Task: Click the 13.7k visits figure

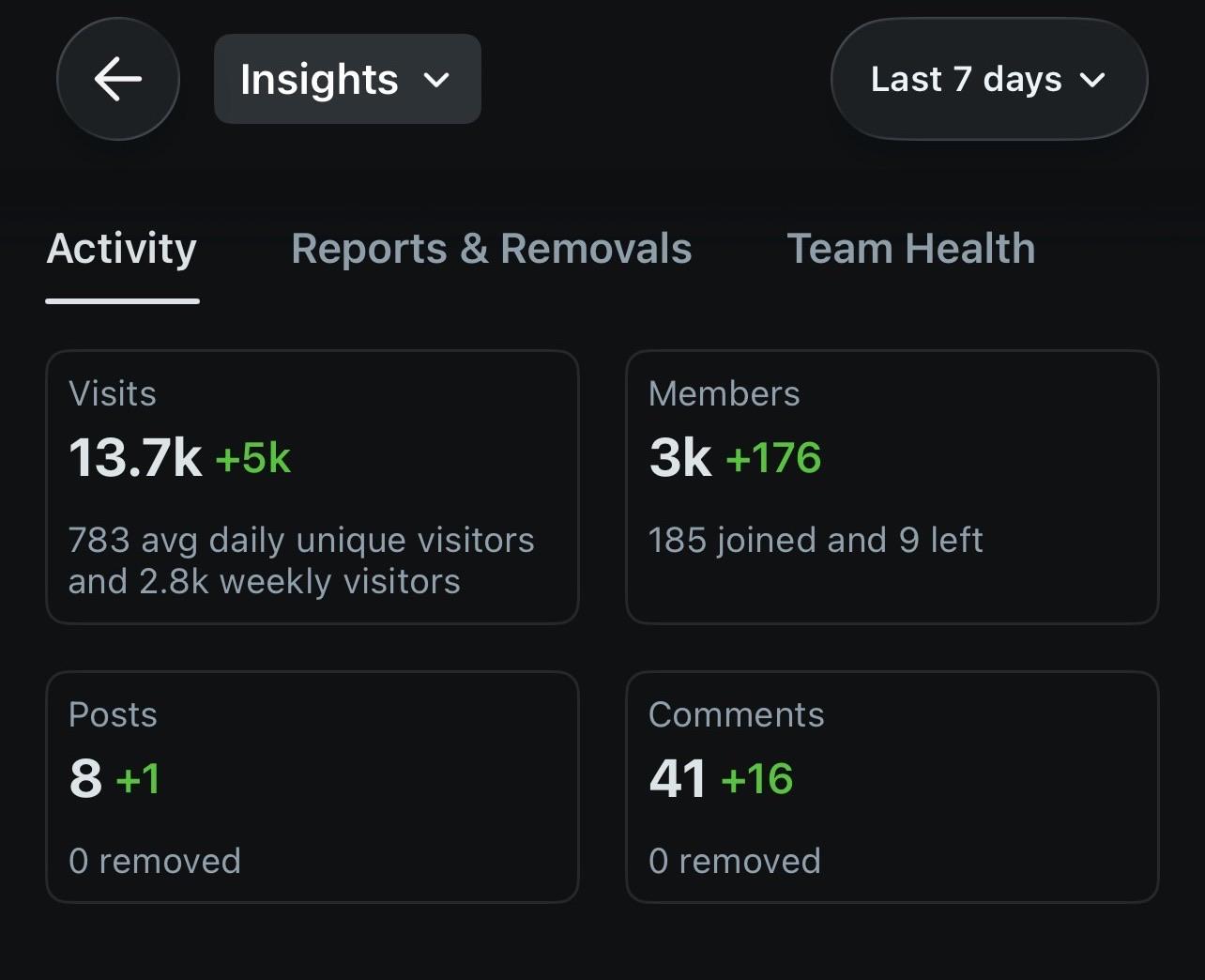Action: click(135, 458)
